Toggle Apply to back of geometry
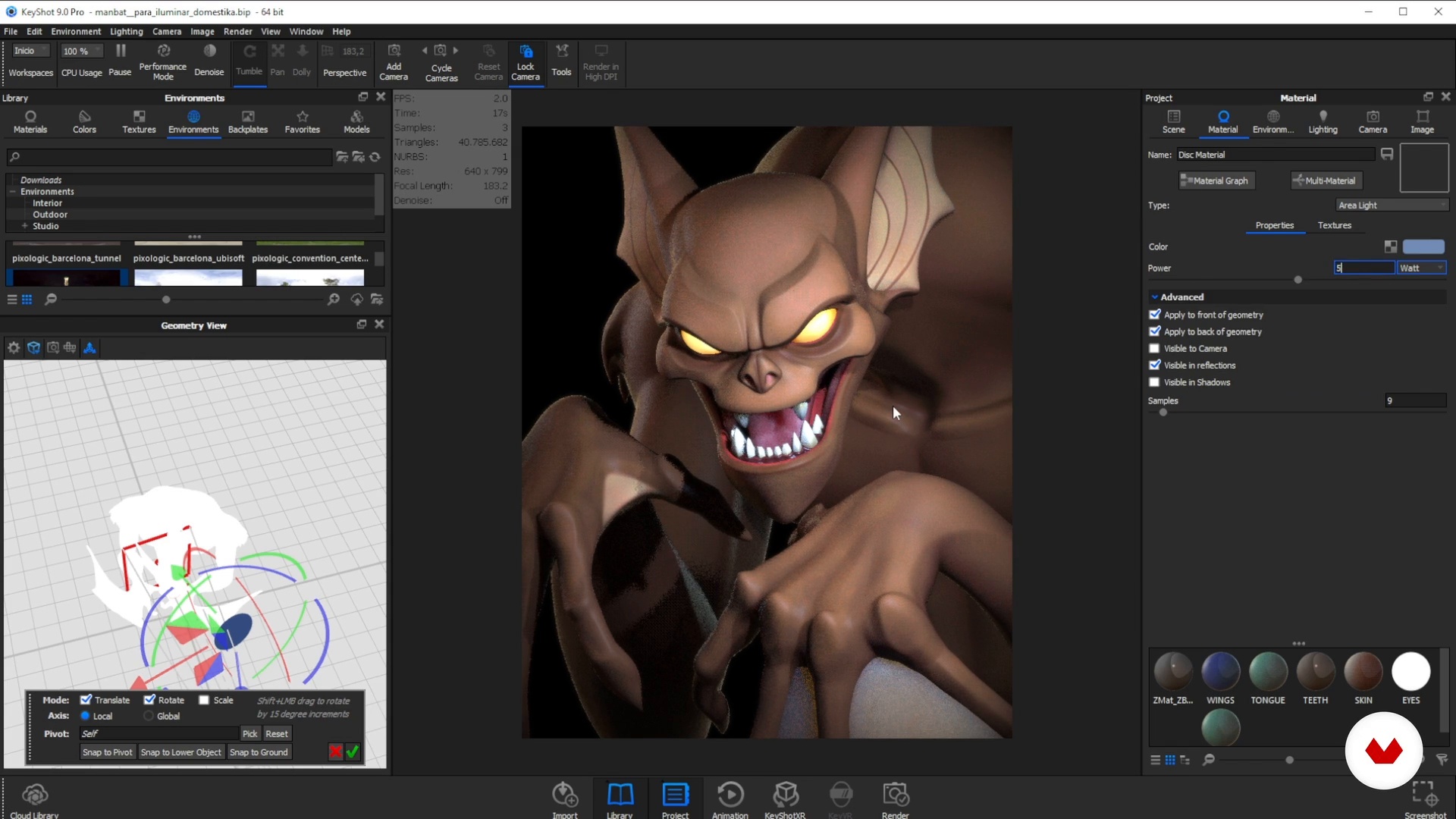Screen dimensions: 1456x819 tap(1154, 331)
